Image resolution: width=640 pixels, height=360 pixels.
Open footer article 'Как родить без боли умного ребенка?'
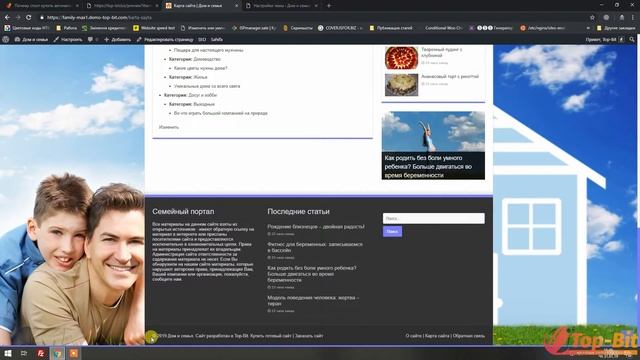point(312,274)
